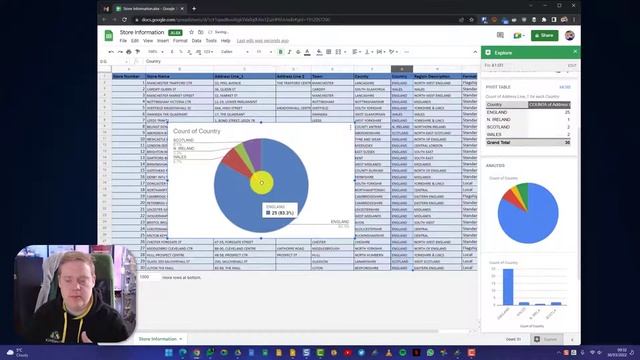Open Spotify from the taskbar
Screen dimensions: 640x360
click(403, 353)
